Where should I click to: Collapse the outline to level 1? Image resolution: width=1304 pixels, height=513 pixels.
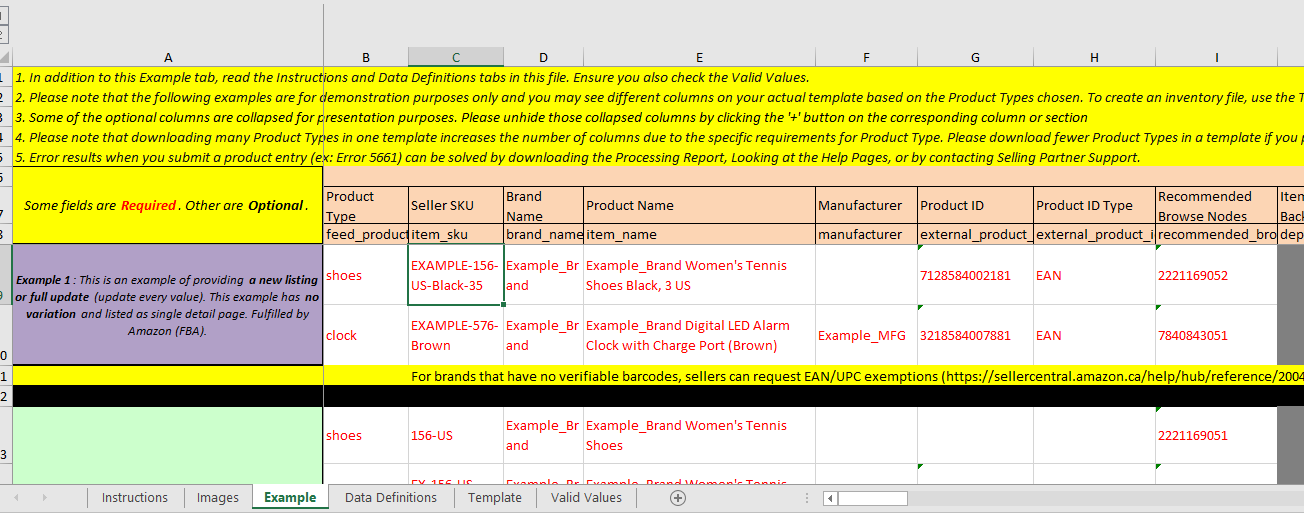(4, 17)
